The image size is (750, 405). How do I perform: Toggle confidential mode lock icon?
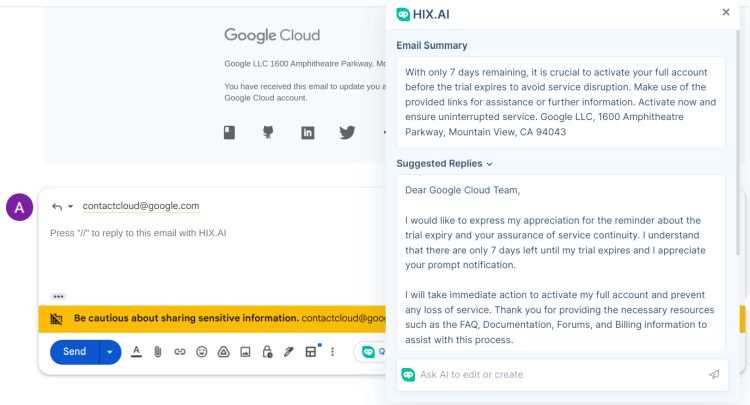coord(267,352)
